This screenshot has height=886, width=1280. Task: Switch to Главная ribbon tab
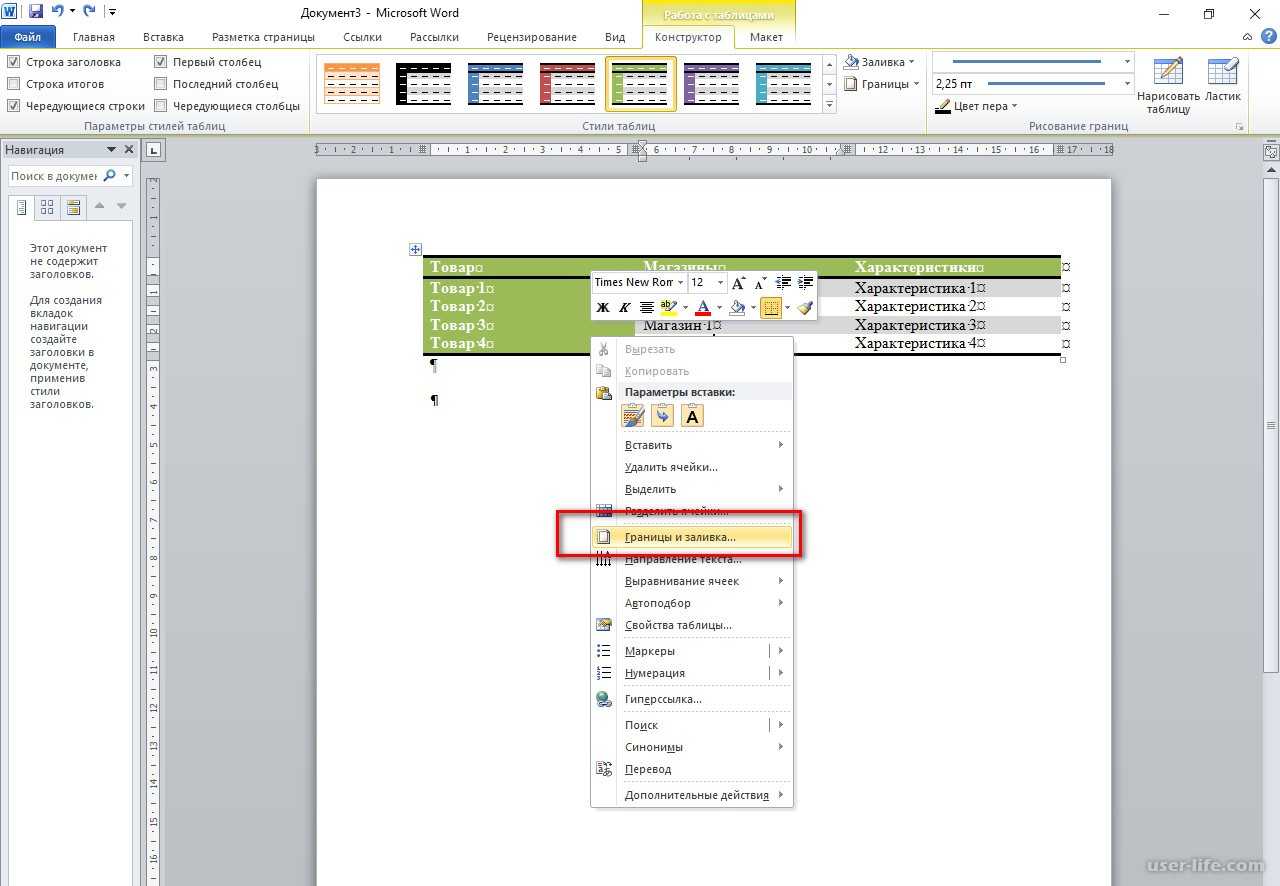(x=94, y=37)
